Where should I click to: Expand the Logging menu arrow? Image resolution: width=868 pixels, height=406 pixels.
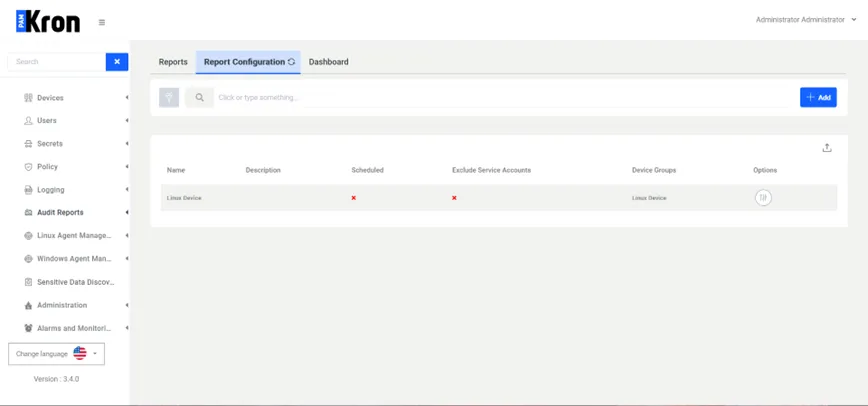tap(127, 189)
